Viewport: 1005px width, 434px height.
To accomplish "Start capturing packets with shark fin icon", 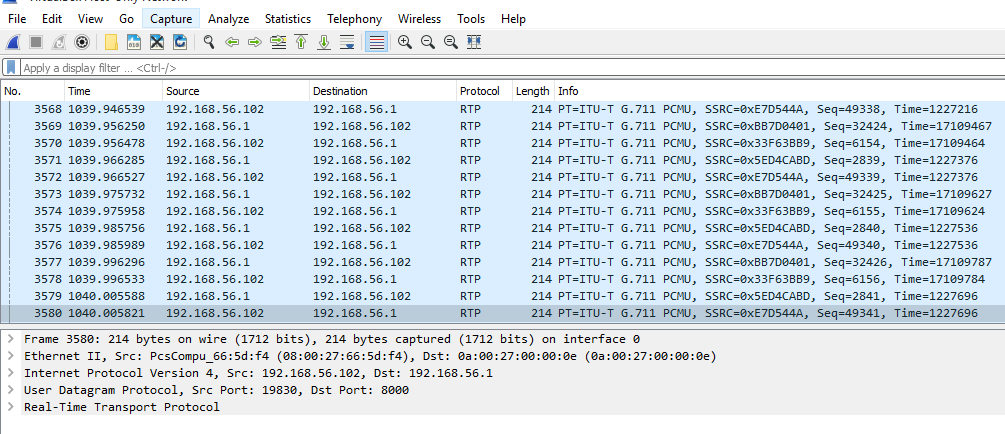I will [x=12, y=42].
